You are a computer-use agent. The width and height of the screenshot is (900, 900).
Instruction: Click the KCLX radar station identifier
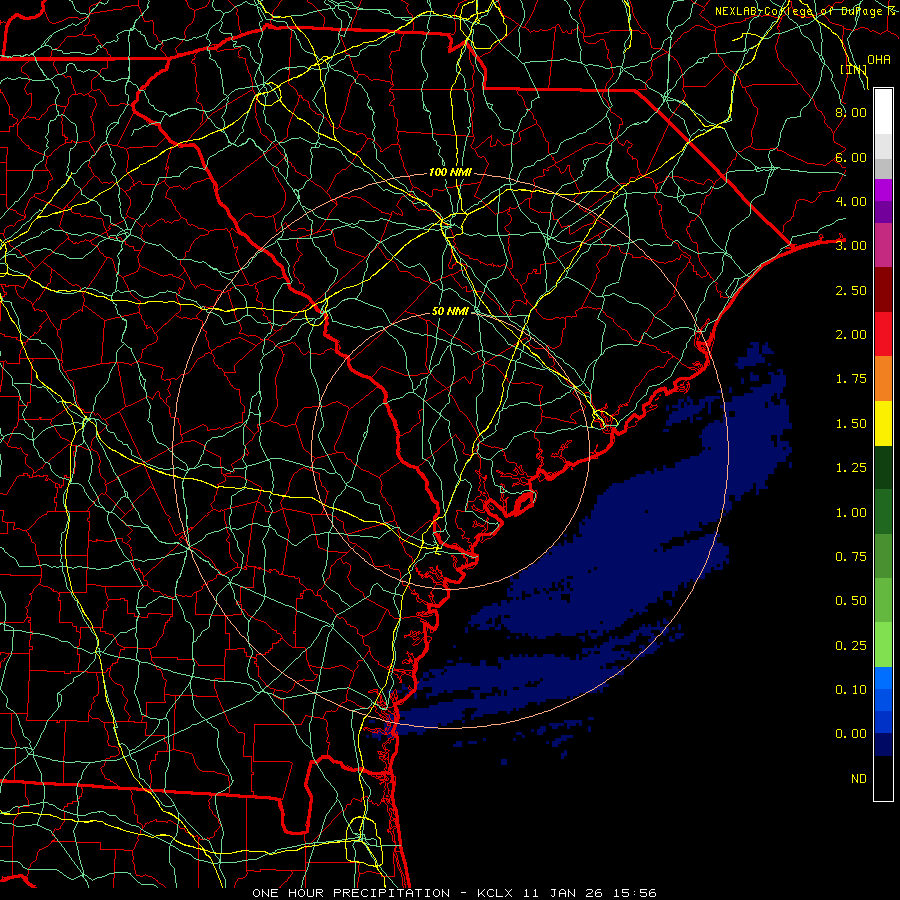tap(496, 893)
